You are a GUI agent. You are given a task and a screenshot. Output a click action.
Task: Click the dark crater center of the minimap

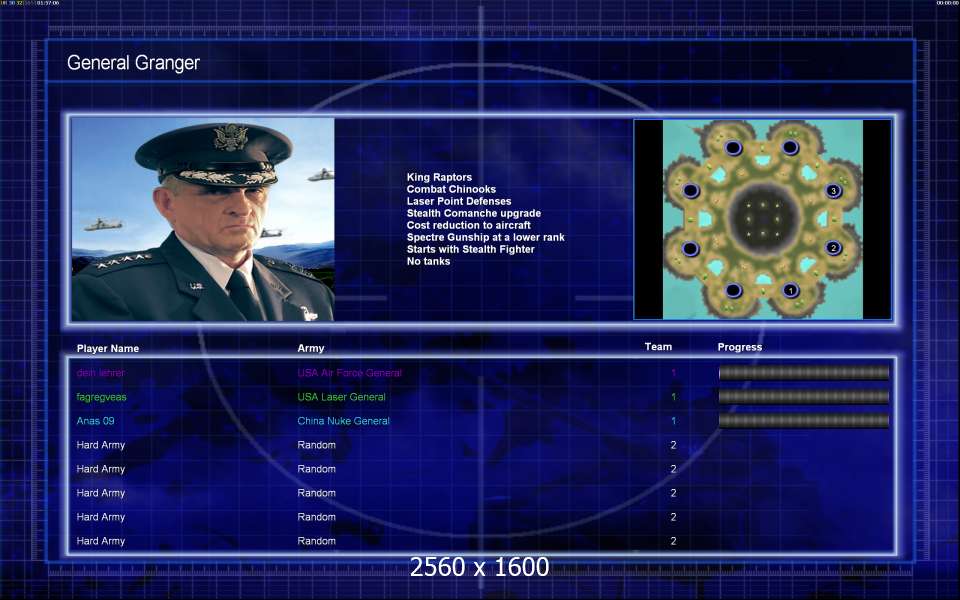click(x=763, y=217)
